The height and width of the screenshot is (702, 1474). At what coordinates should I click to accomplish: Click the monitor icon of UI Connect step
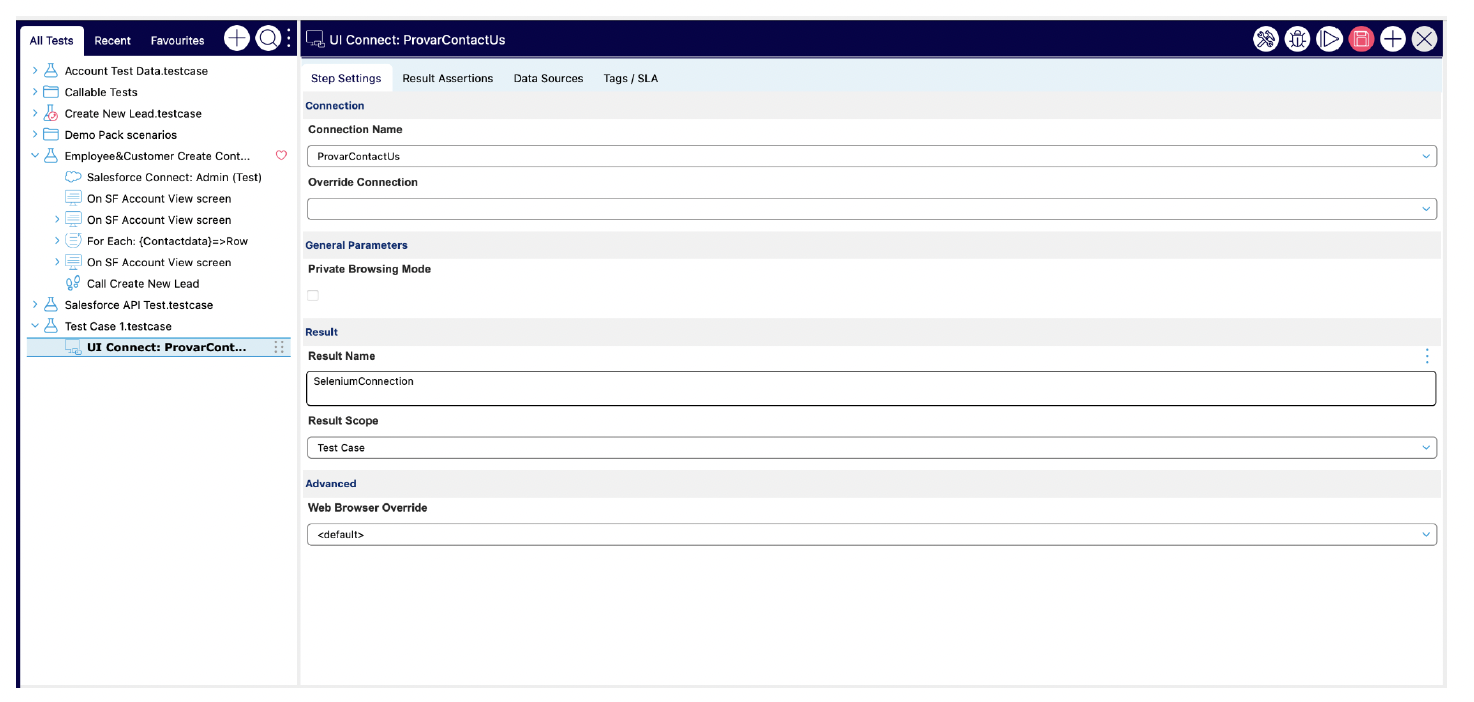(x=73, y=347)
